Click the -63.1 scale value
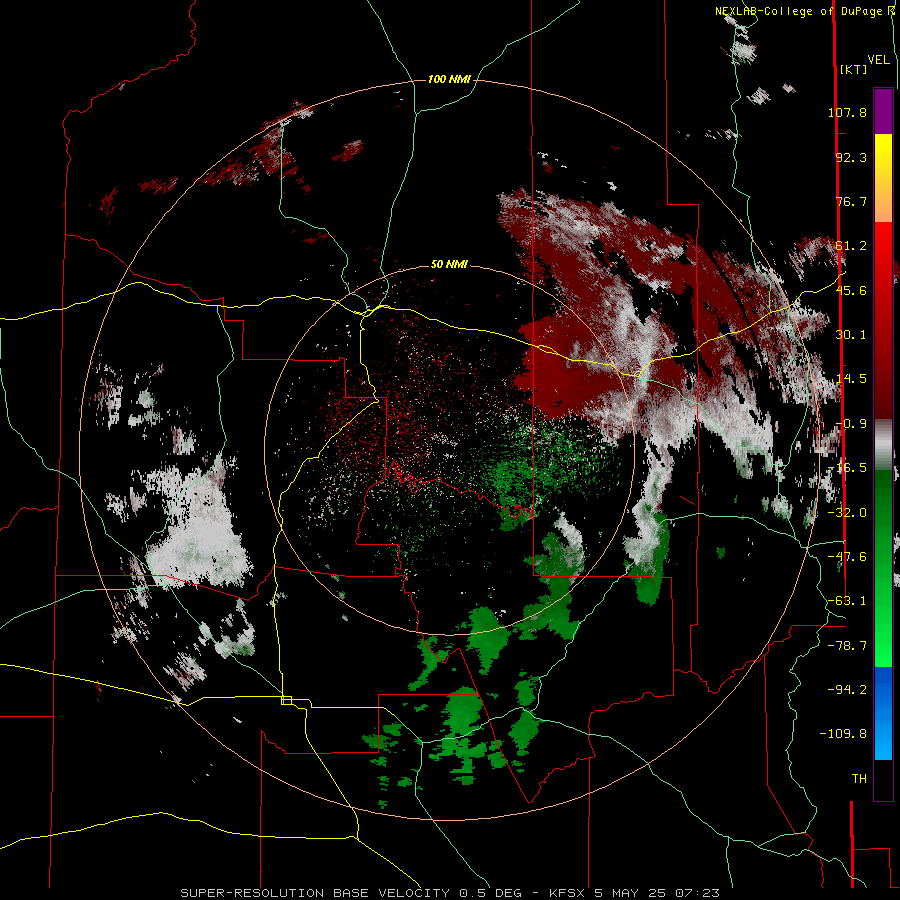The height and width of the screenshot is (900, 900). (847, 601)
